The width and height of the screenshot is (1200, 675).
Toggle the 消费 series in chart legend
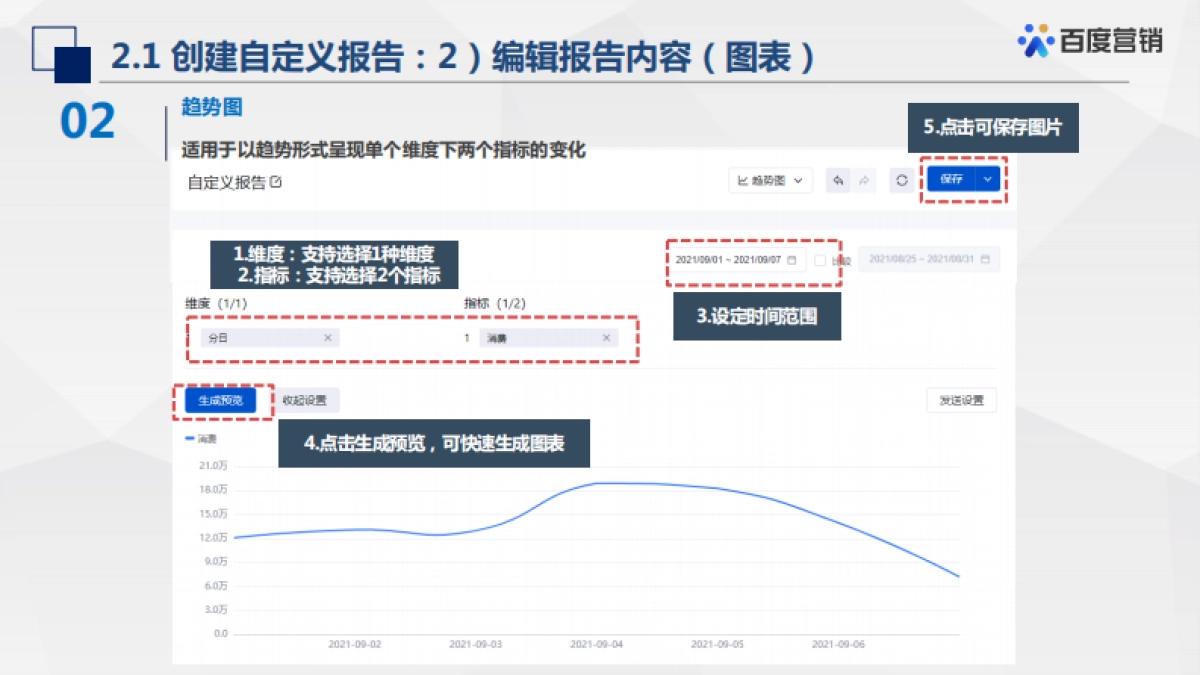pos(200,439)
